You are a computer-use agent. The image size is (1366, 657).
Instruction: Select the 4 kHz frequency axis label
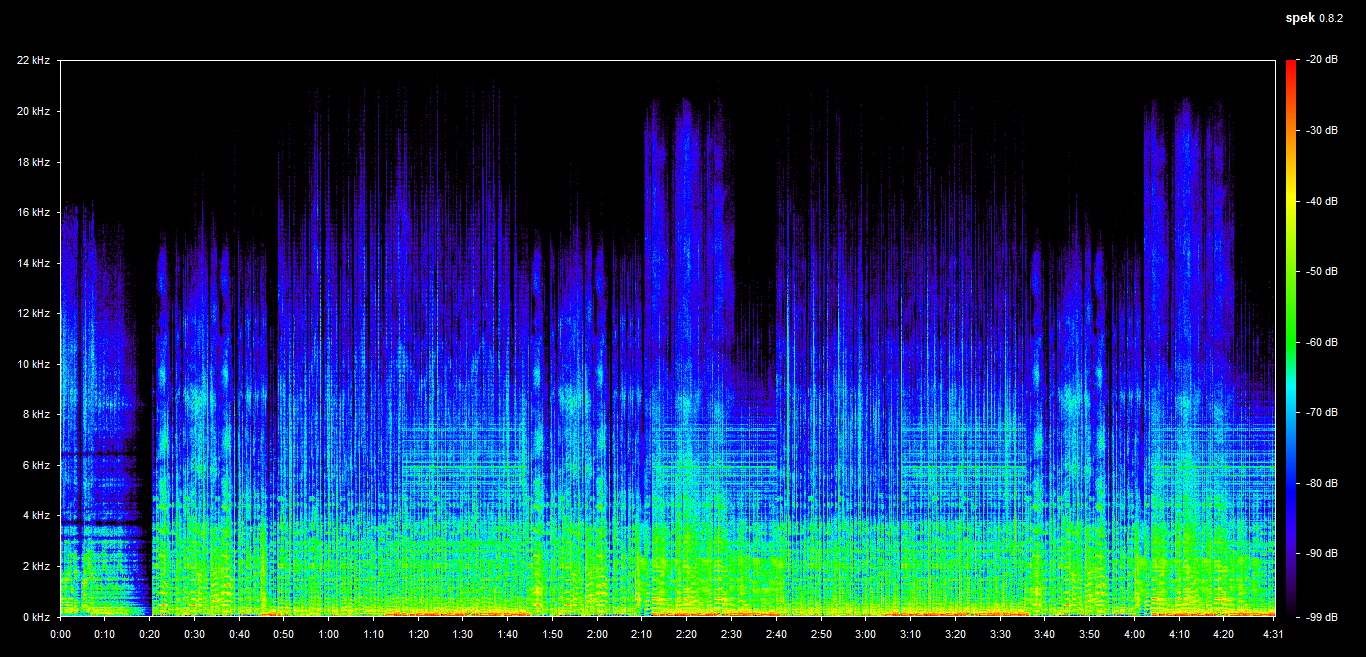click(x=35, y=516)
